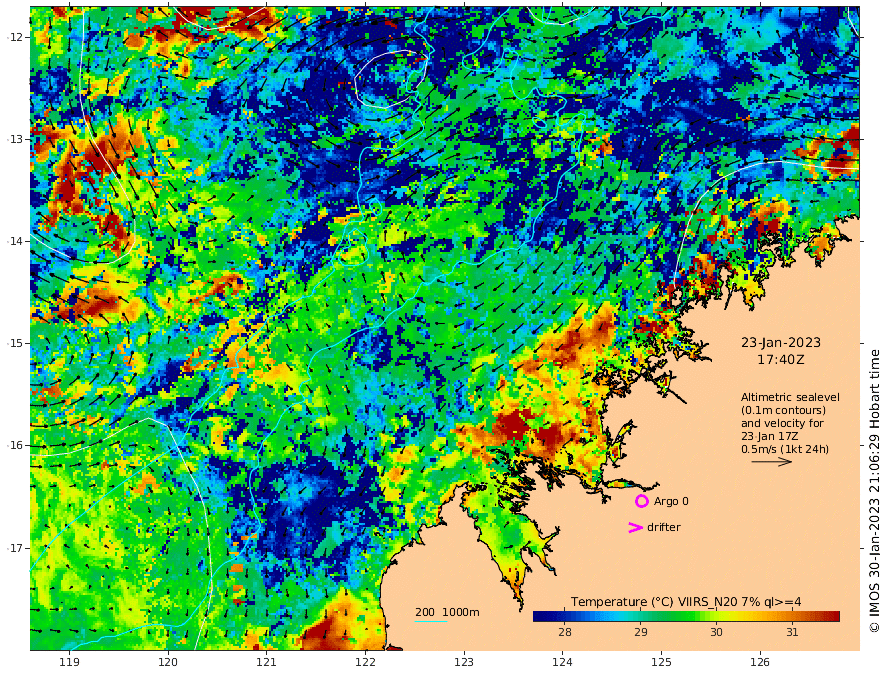Click the latitude axis label -17
Screen dimensions: 880x680
click(15, 548)
